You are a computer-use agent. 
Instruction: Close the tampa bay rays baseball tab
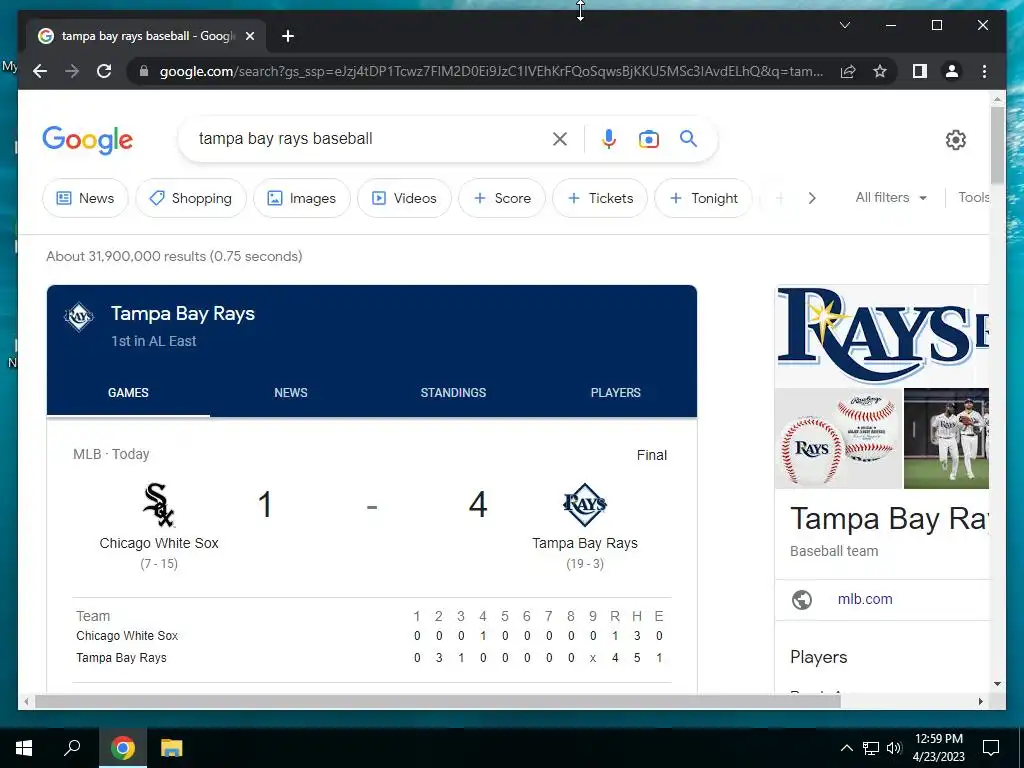pos(249,36)
